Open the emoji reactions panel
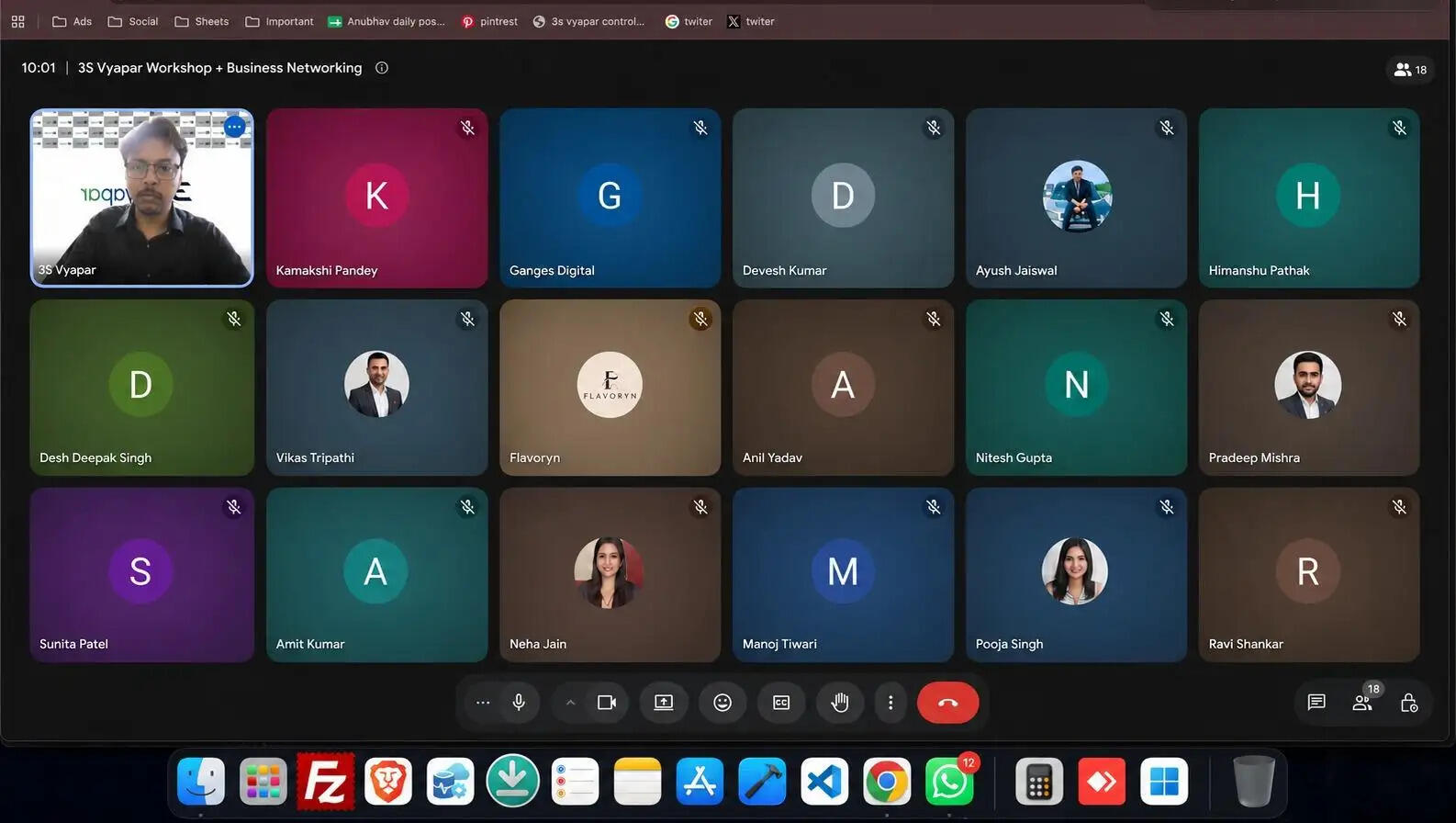The width and height of the screenshot is (1456, 823). point(722,703)
